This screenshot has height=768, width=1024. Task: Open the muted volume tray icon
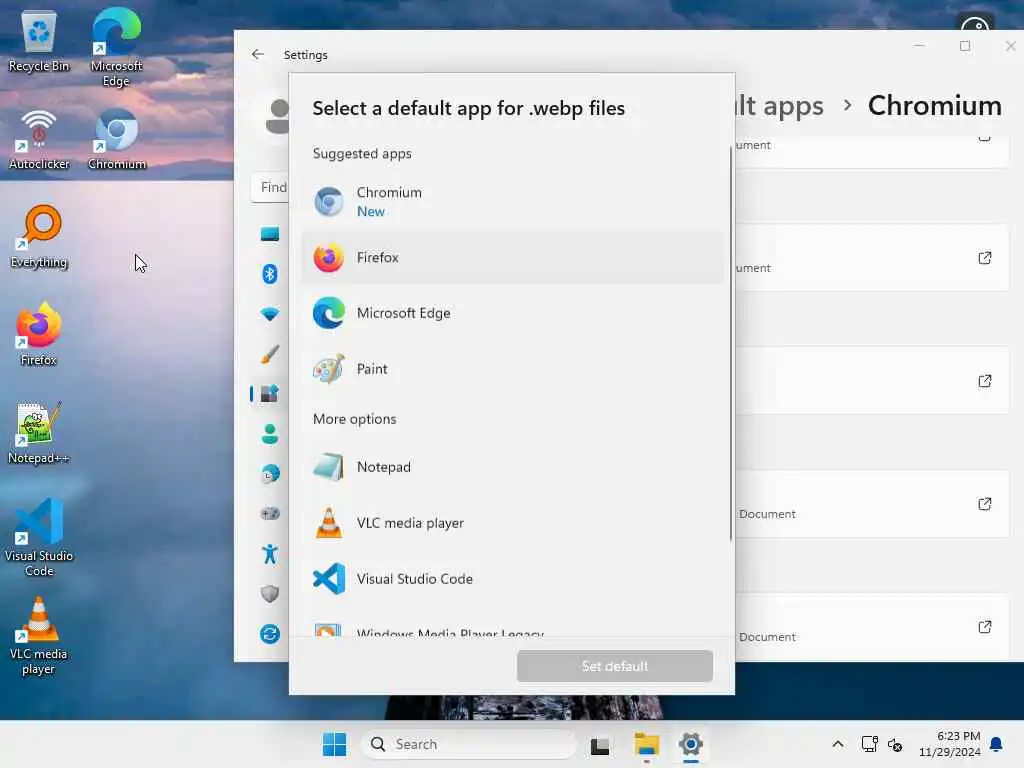(895, 744)
